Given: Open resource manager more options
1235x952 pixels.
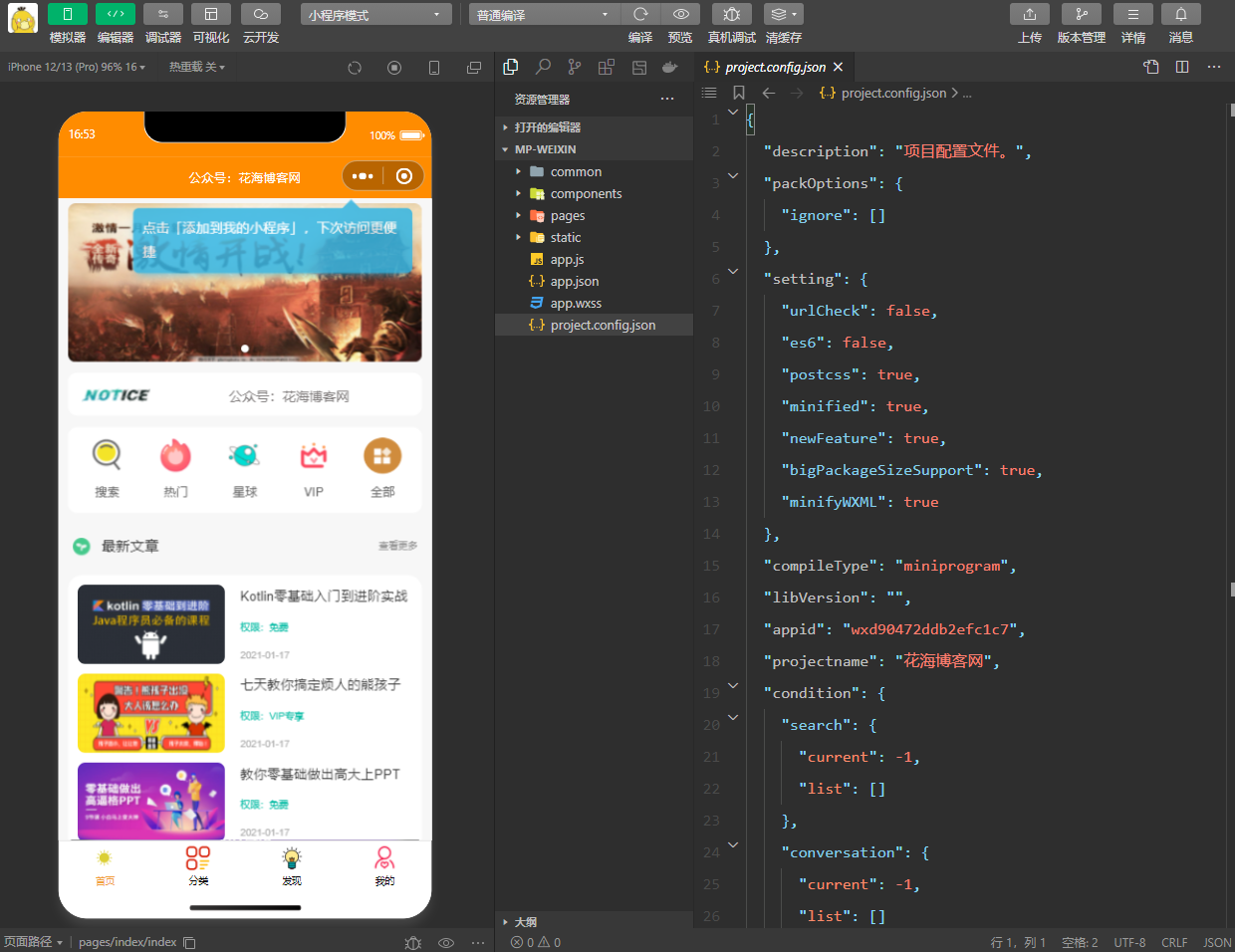Looking at the screenshot, I should pos(667,99).
